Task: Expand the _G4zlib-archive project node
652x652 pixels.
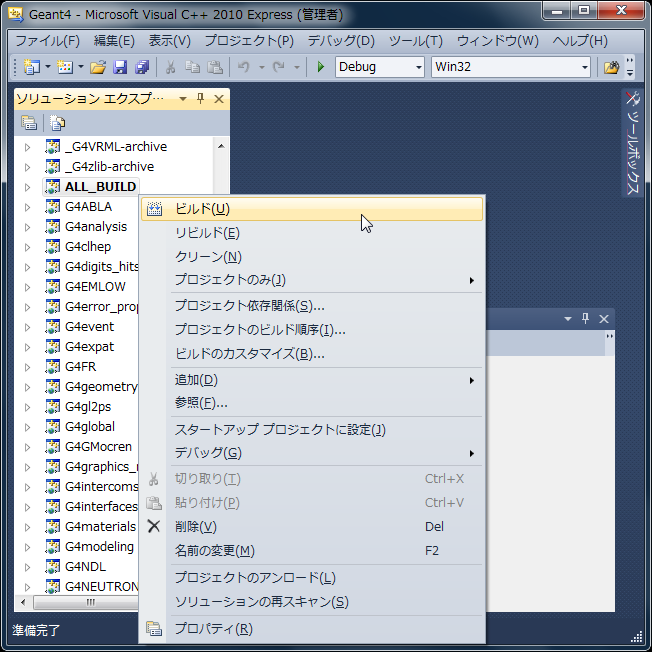Action: (x=27, y=167)
